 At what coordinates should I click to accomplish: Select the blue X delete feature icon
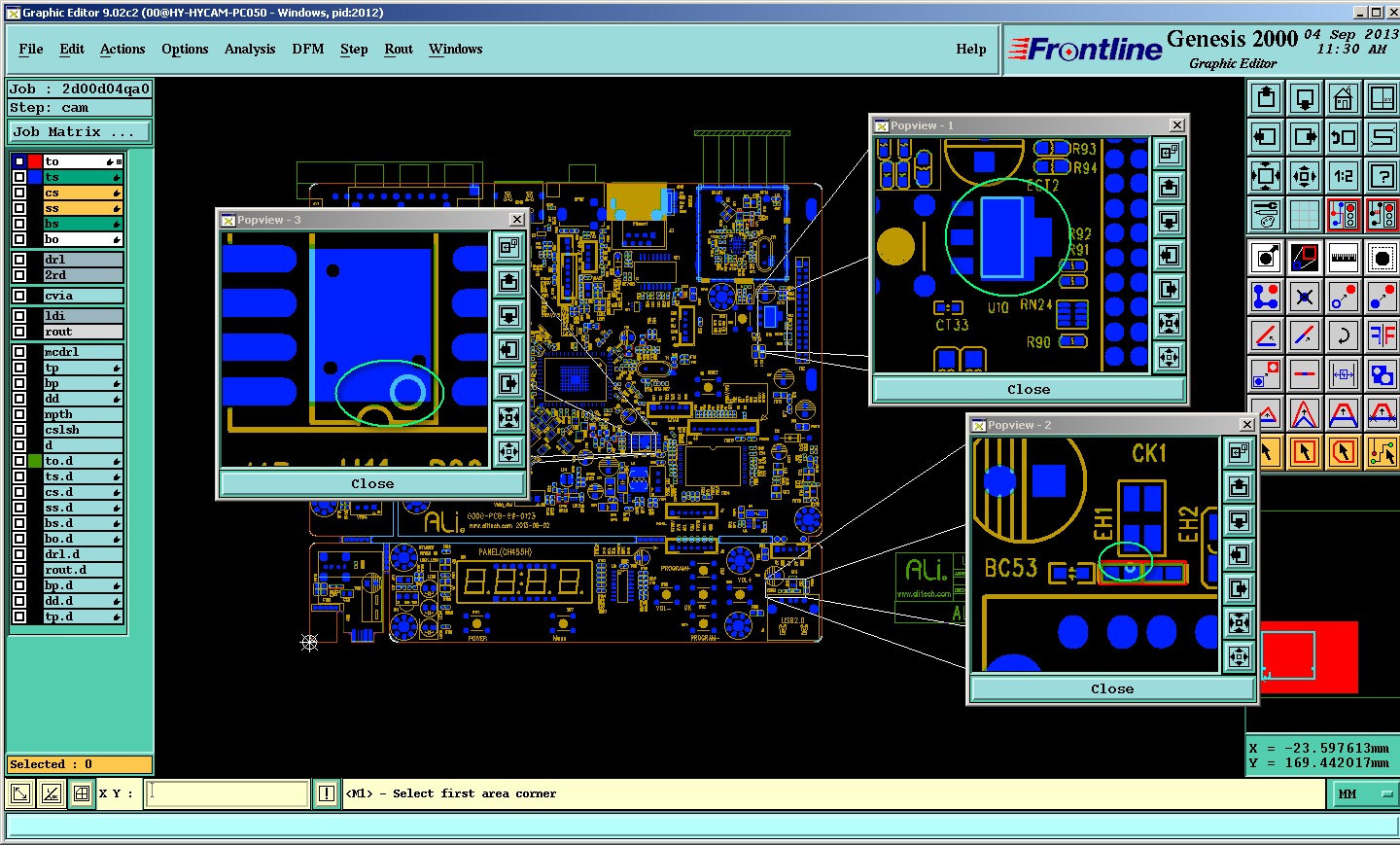1305,297
